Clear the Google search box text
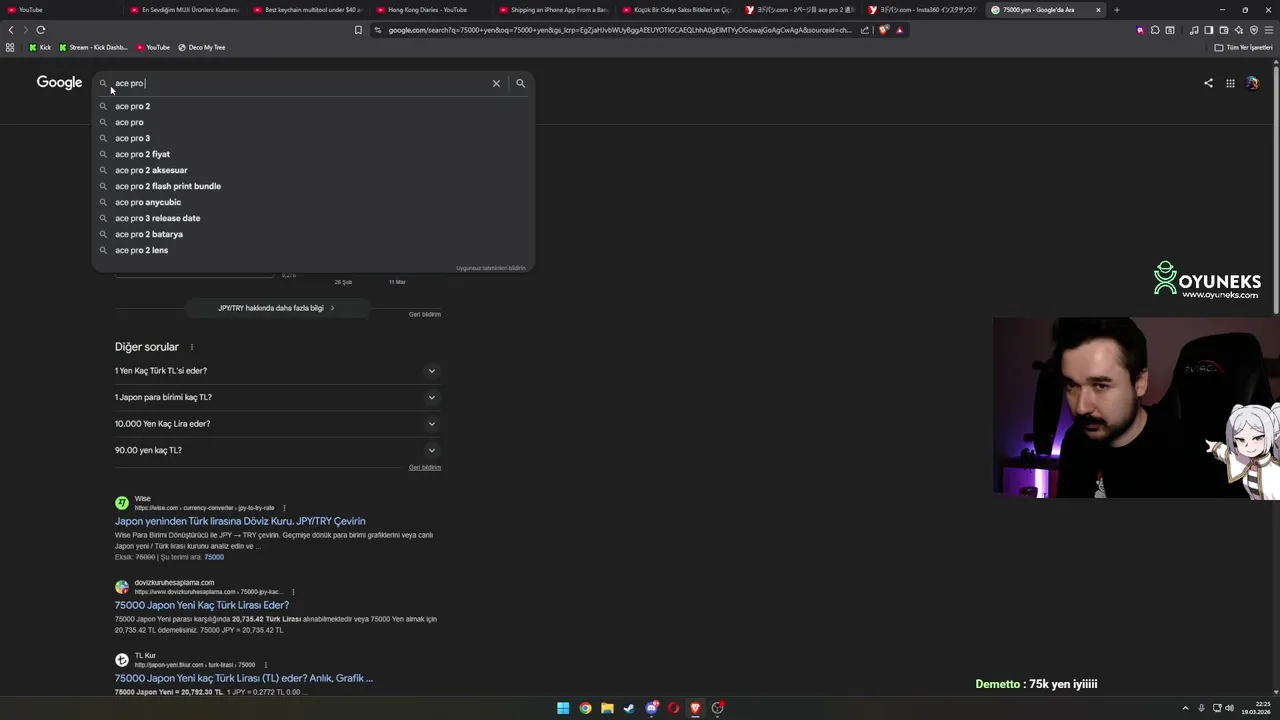Screen dimensions: 1280x720 pyautogui.click(x=496, y=83)
